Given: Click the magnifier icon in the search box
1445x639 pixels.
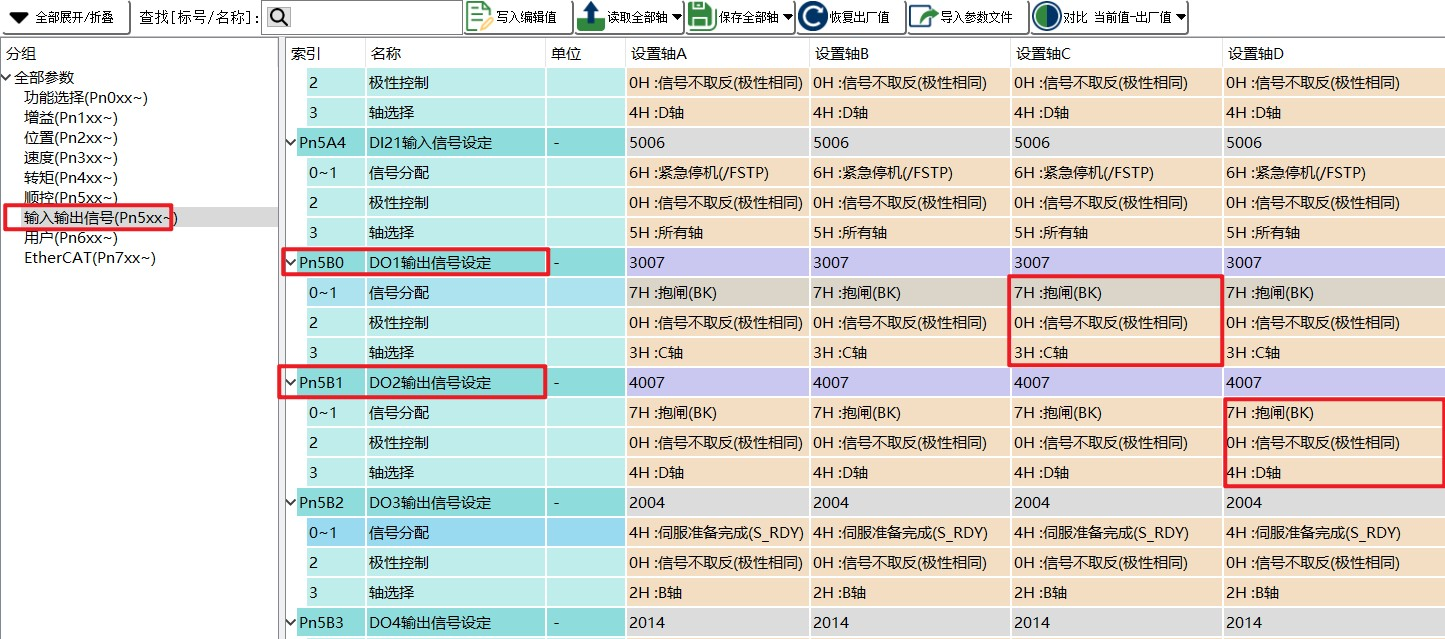Looking at the screenshot, I should (x=279, y=17).
